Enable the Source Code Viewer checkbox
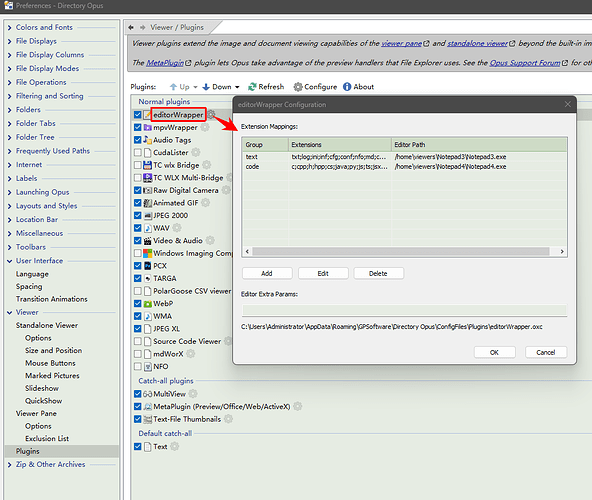The width and height of the screenshot is (592, 500). coord(138,341)
